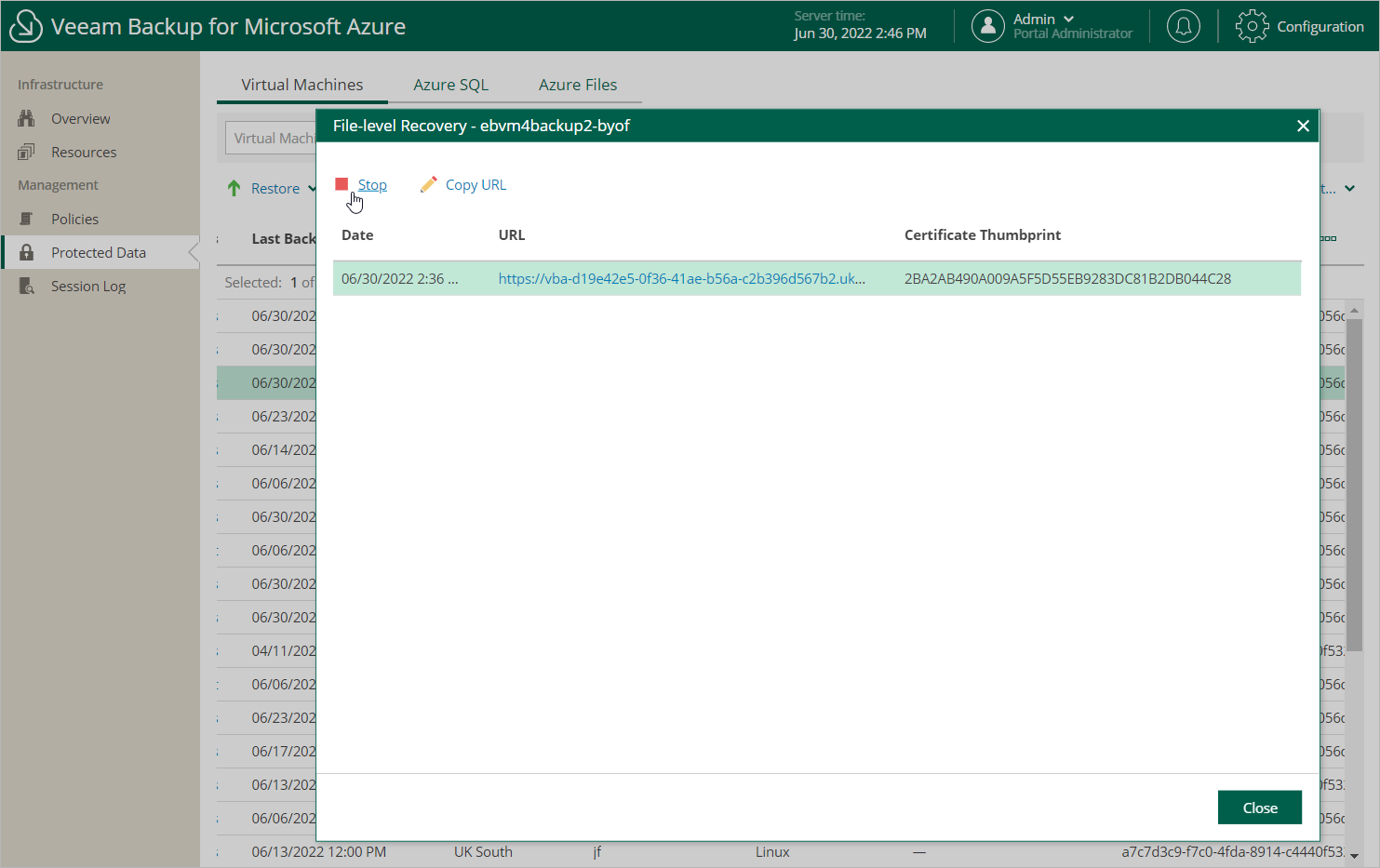Click the Session Log icon
The image size is (1380, 868).
pyautogui.click(x=26, y=286)
